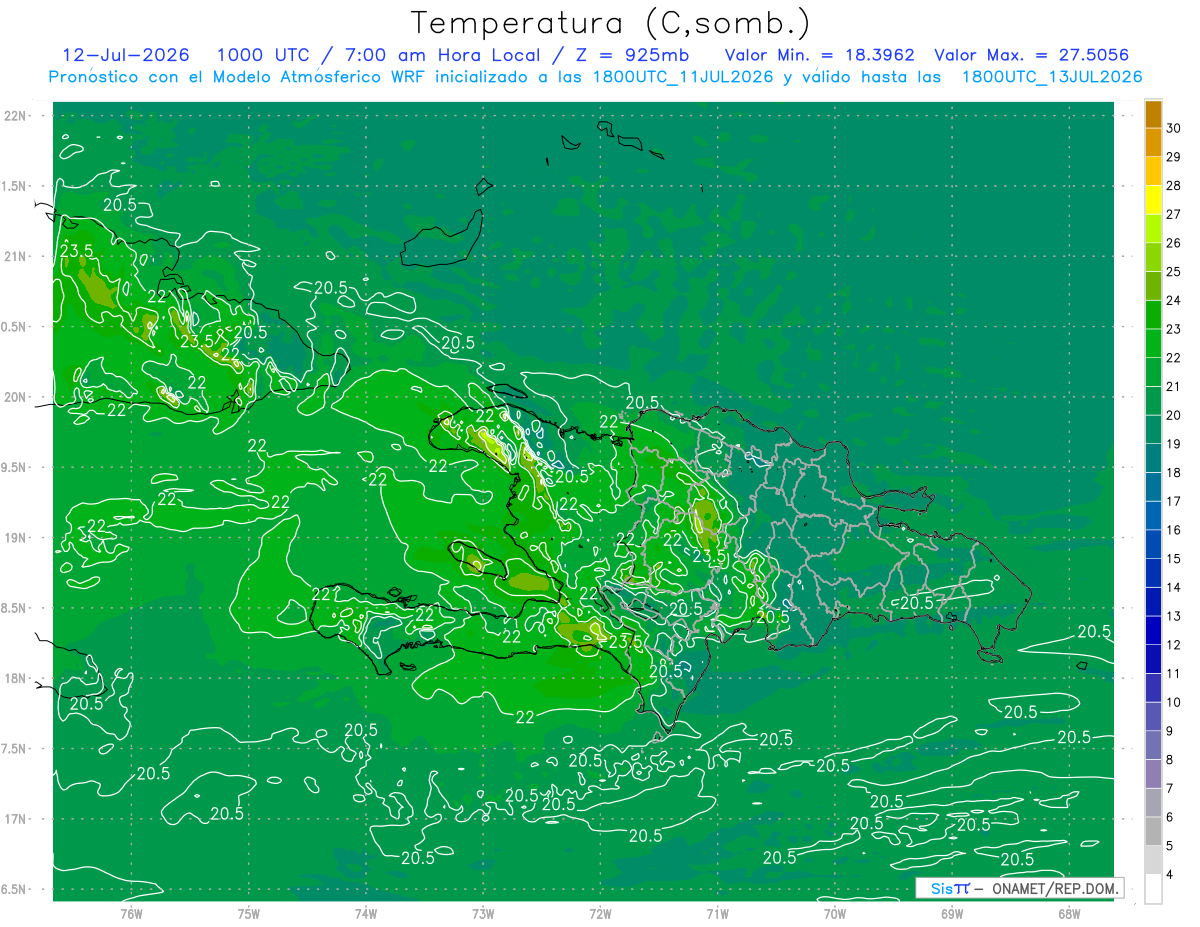This screenshot has height=927, width=1200.
Task: Click the forecast date "12-Jul-2026"
Action: 126,55
